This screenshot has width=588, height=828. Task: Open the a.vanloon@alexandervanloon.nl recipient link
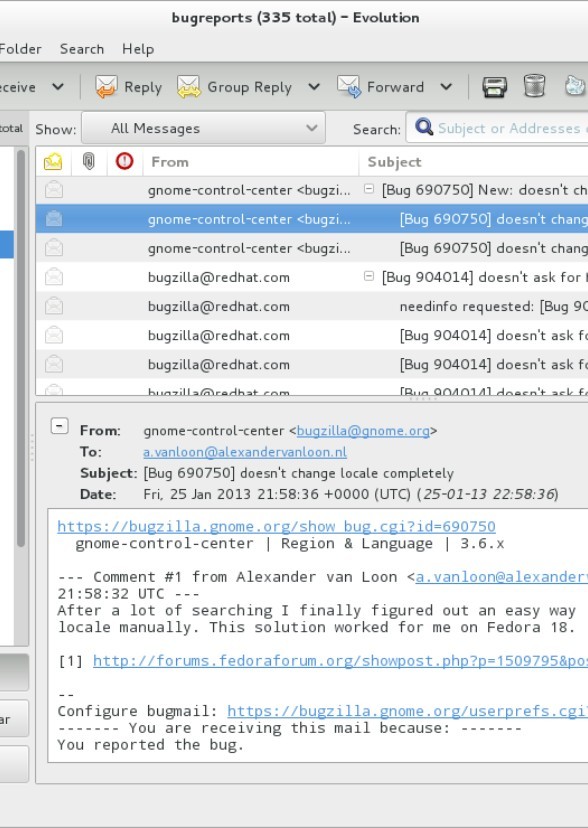pos(245,452)
